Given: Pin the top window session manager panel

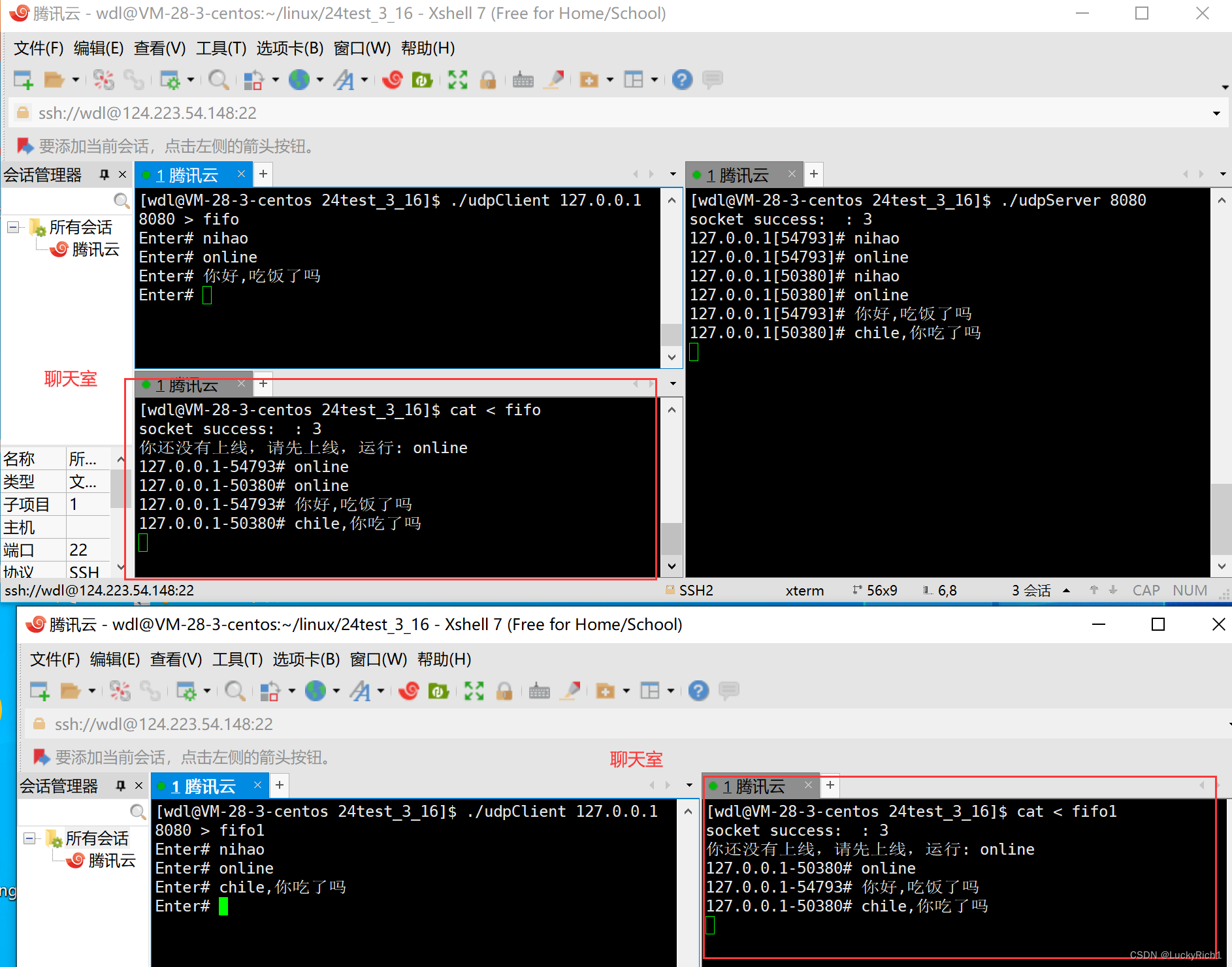Looking at the screenshot, I should tap(104, 174).
